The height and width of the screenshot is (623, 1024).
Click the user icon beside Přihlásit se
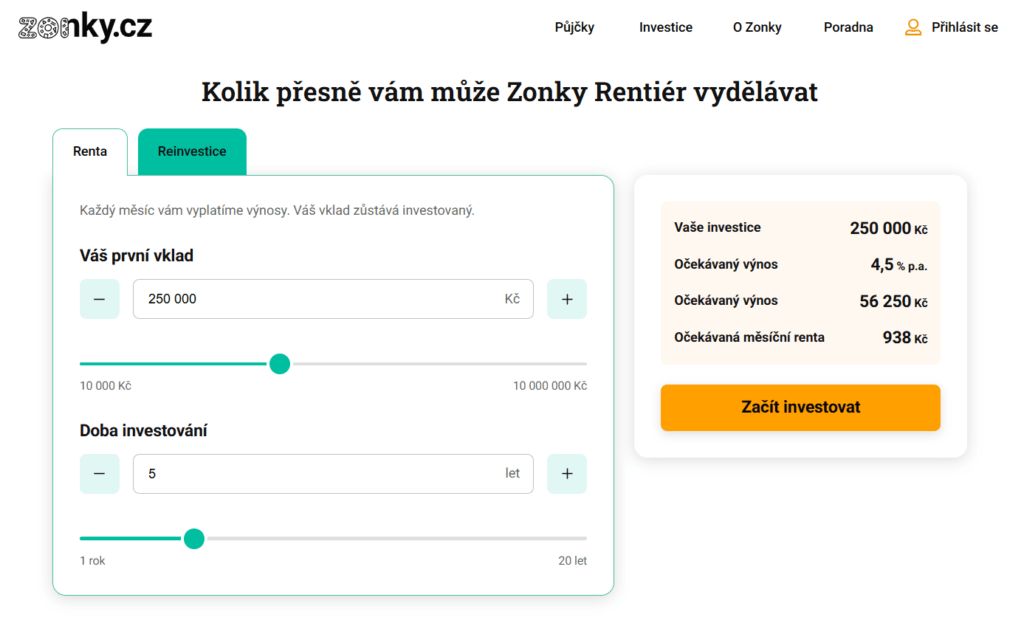[x=913, y=27]
